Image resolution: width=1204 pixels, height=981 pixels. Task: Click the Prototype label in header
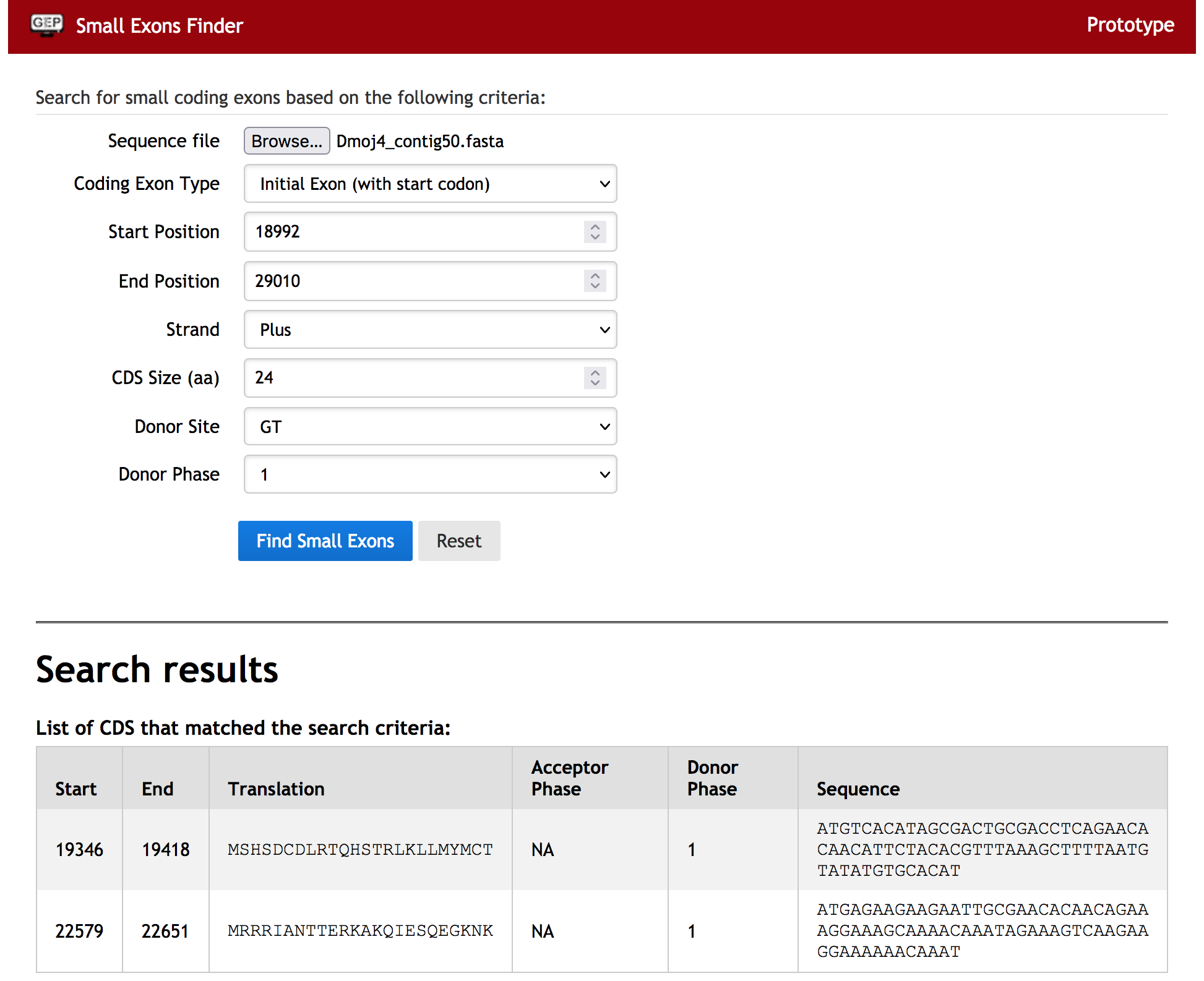pos(1130,25)
